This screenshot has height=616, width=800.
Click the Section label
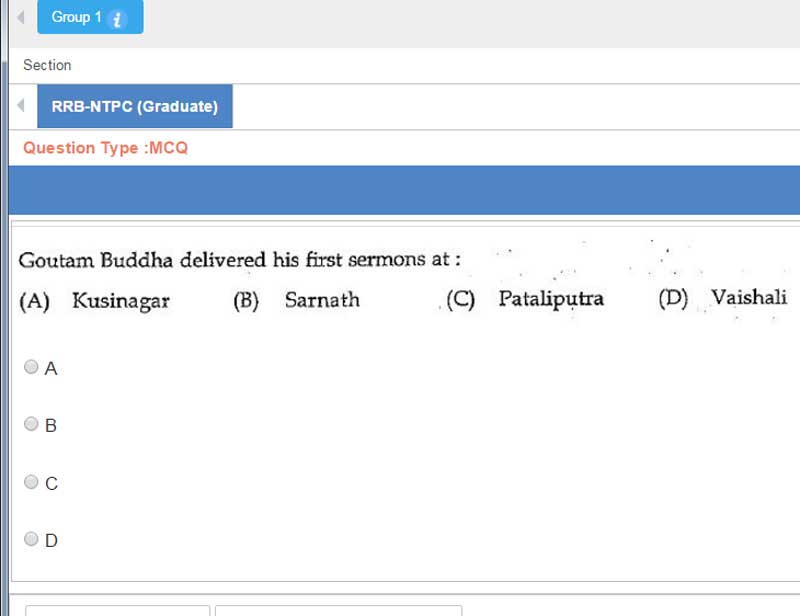click(47, 65)
